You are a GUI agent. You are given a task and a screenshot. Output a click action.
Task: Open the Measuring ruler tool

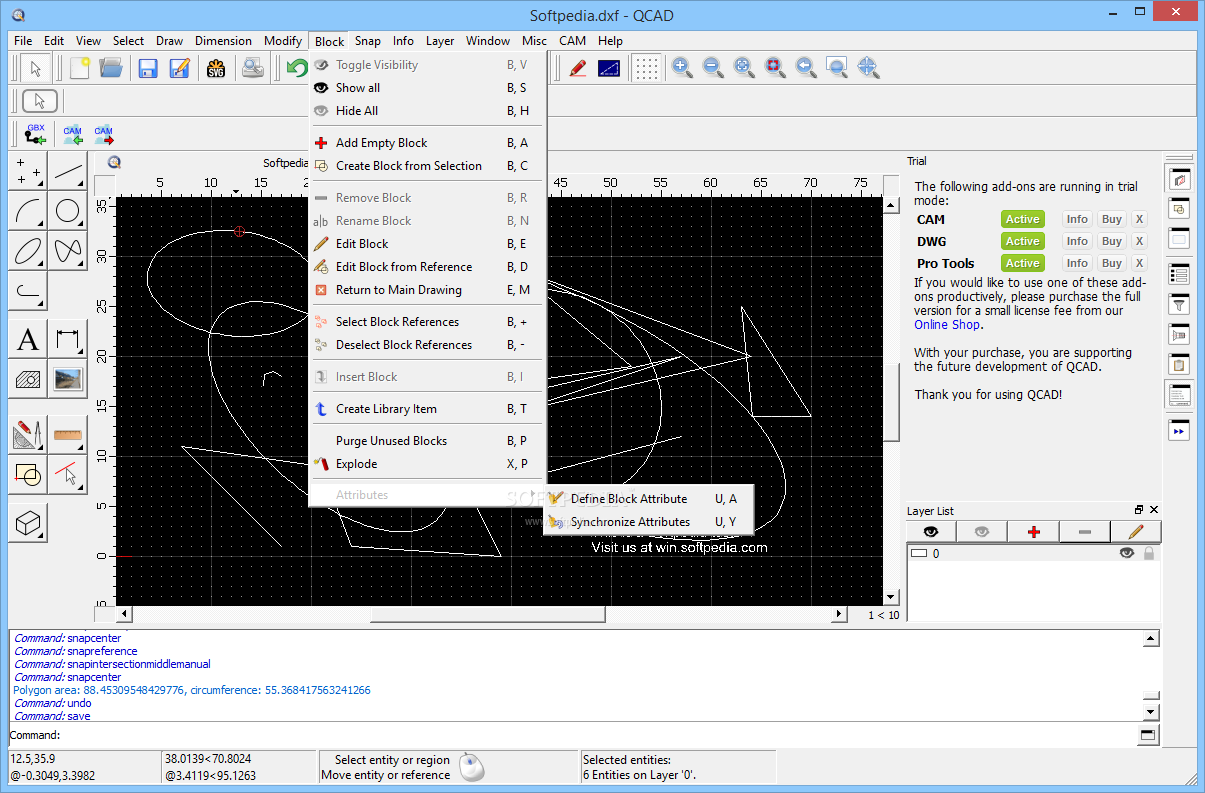[x=67, y=435]
